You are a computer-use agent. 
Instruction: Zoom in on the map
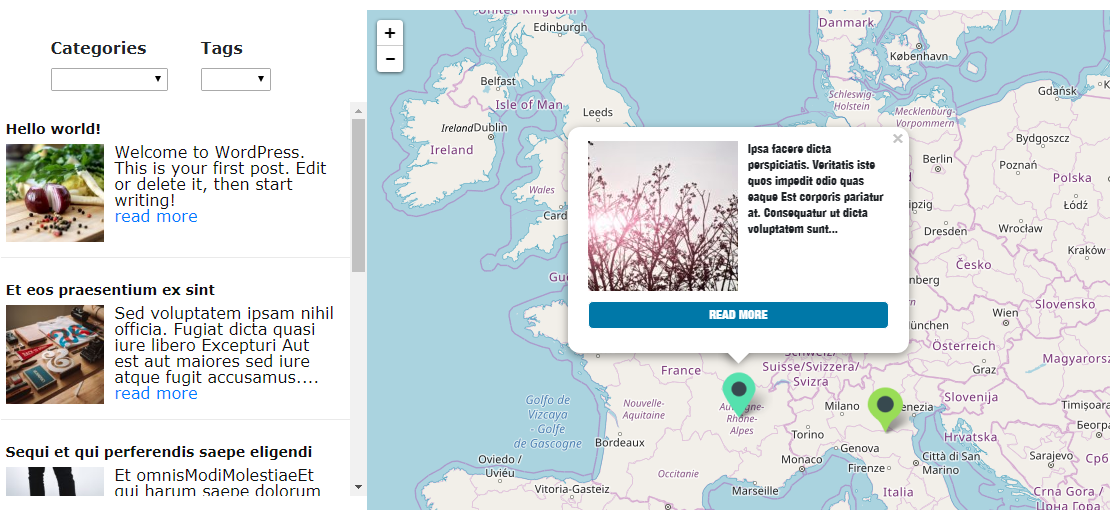click(389, 33)
